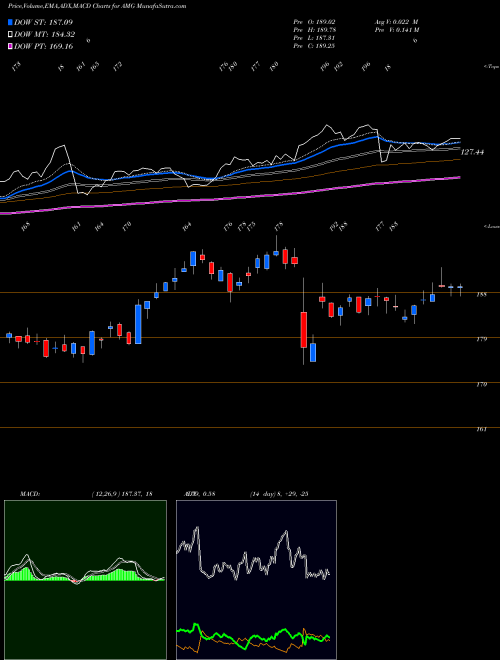Screen dimensions: 500x660
Task: Click the ADX '(14 day) 8, +29, -25' text
Action: click(x=279, y=494)
